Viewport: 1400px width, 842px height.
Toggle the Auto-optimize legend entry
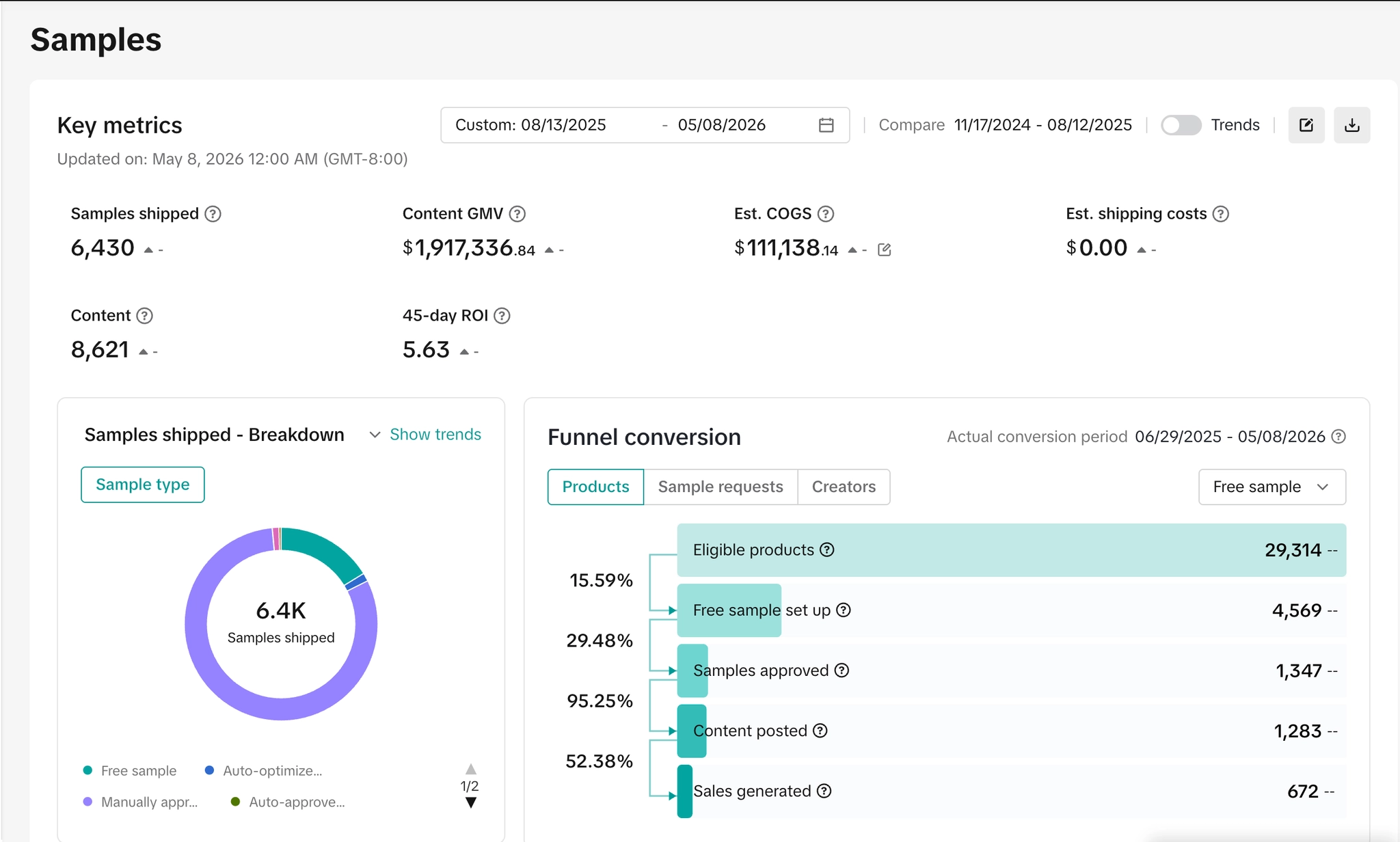click(264, 771)
